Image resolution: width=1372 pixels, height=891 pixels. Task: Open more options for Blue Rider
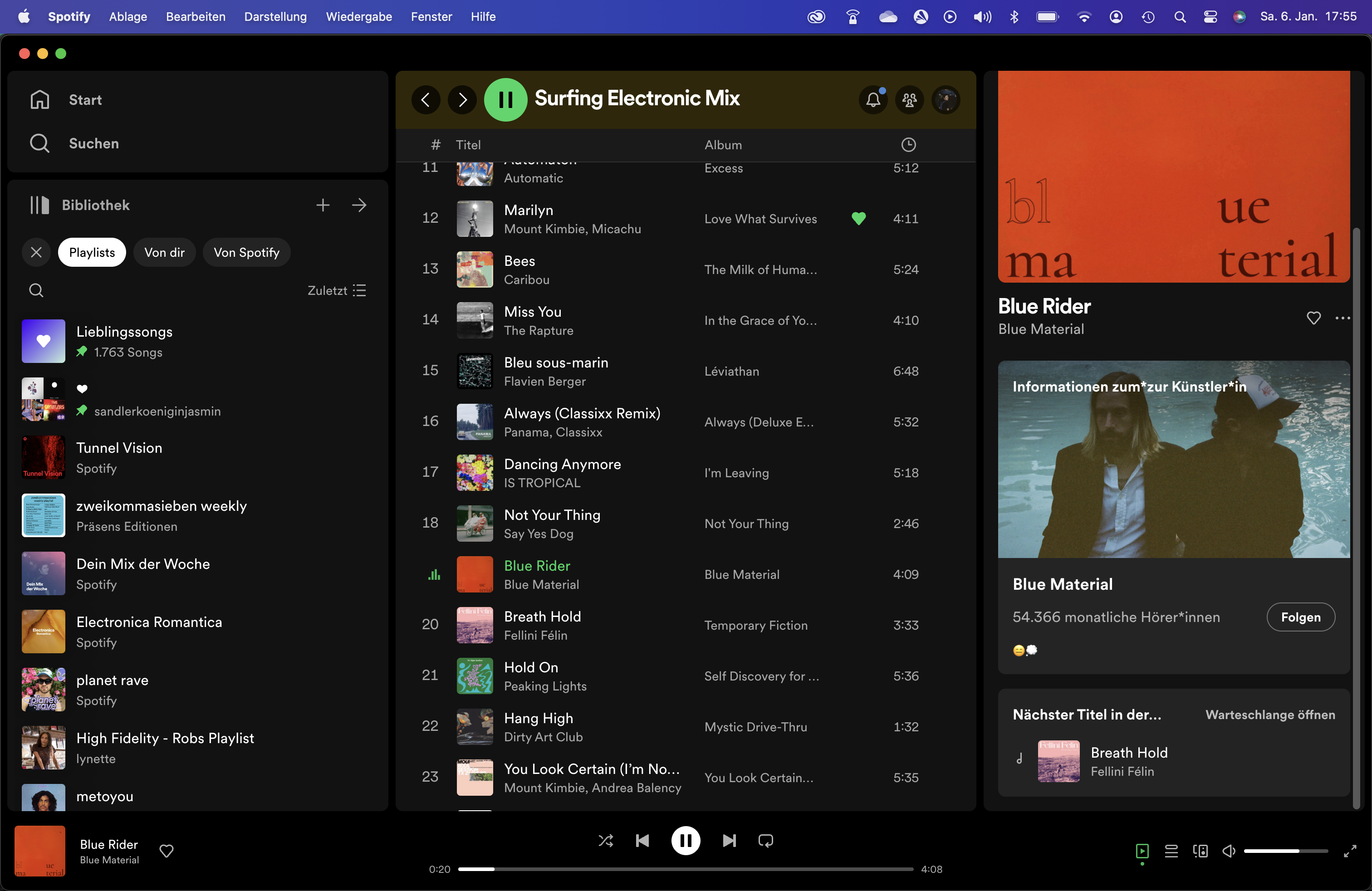(x=1343, y=318)
